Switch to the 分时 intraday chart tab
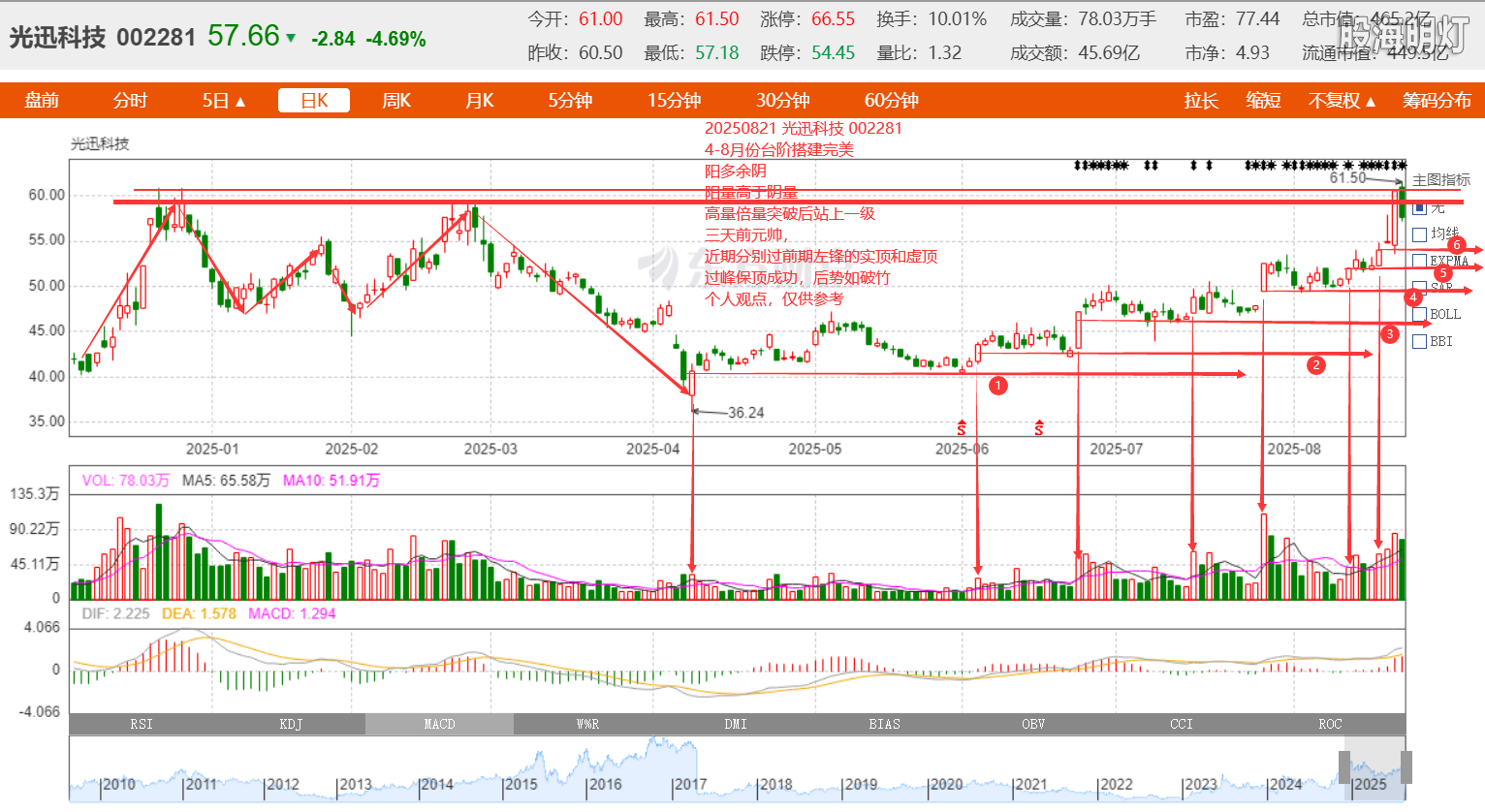This screenshot has width=1485, height=812. click(130, 101)
